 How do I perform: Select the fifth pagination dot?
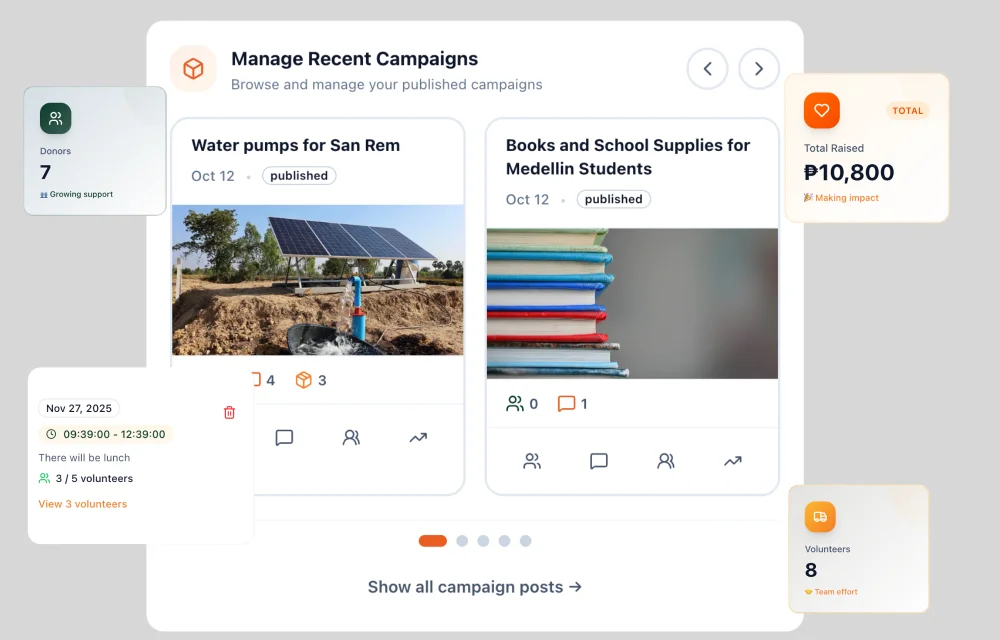coord(526,541)
